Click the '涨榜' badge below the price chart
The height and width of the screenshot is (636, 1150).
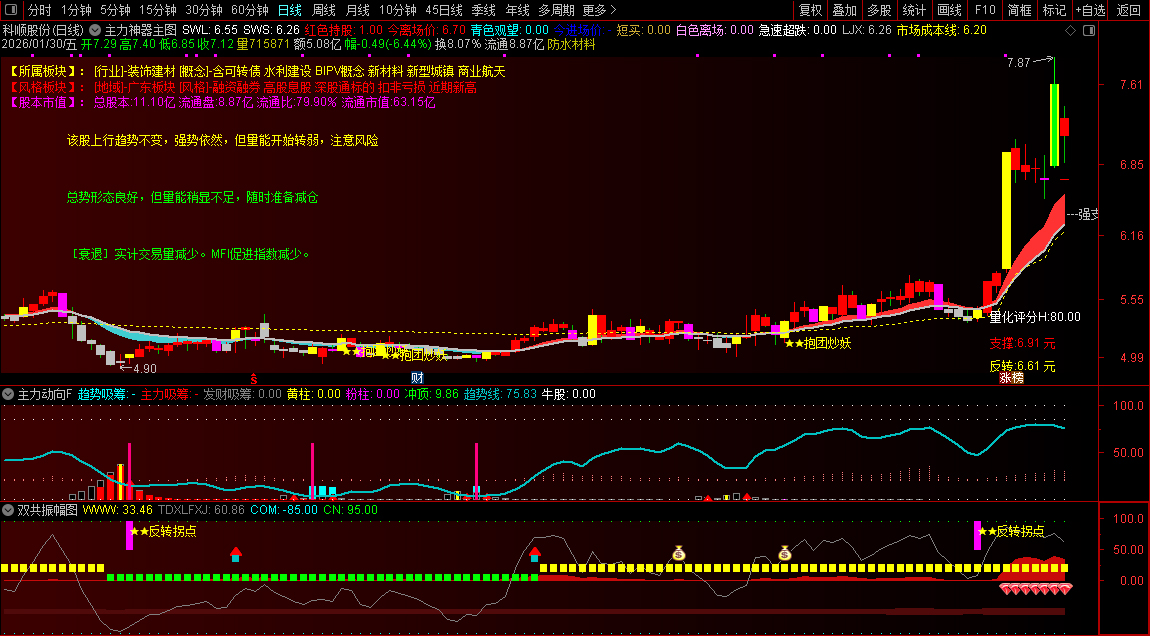[1011, 378]
